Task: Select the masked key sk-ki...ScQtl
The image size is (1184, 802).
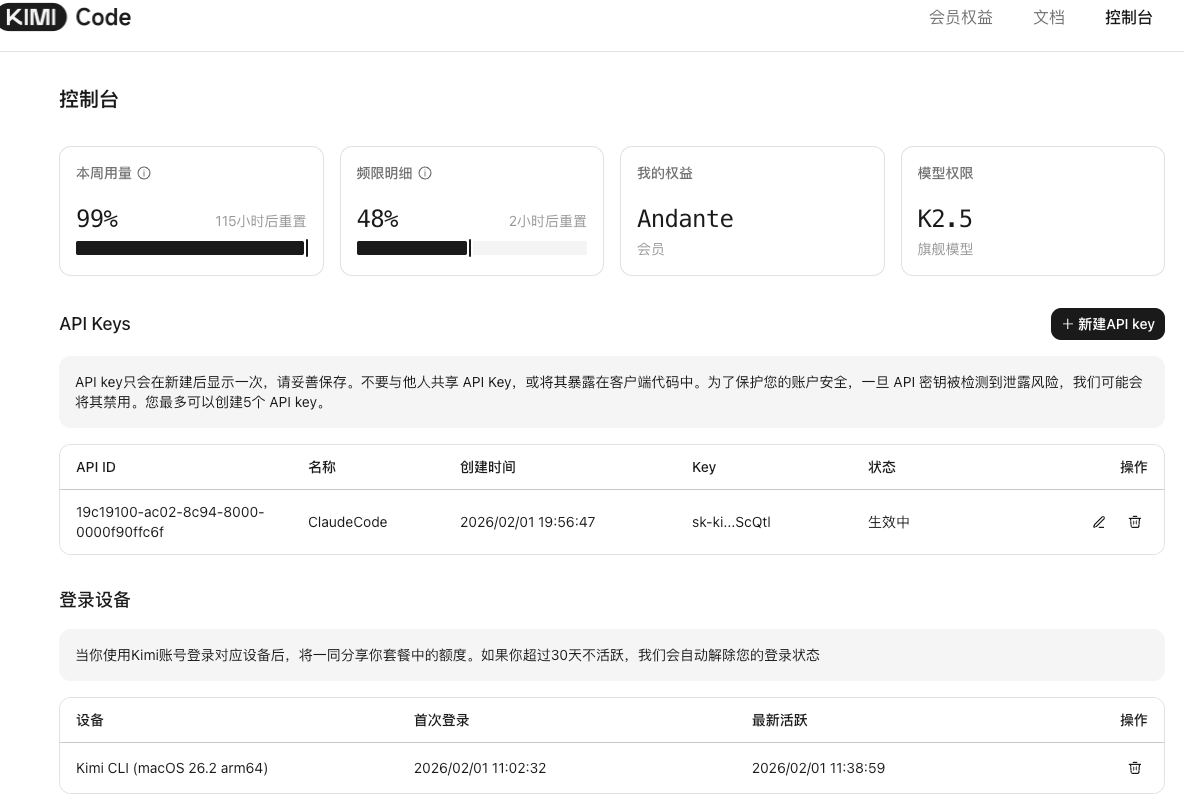Action: [x=731, y=522]
